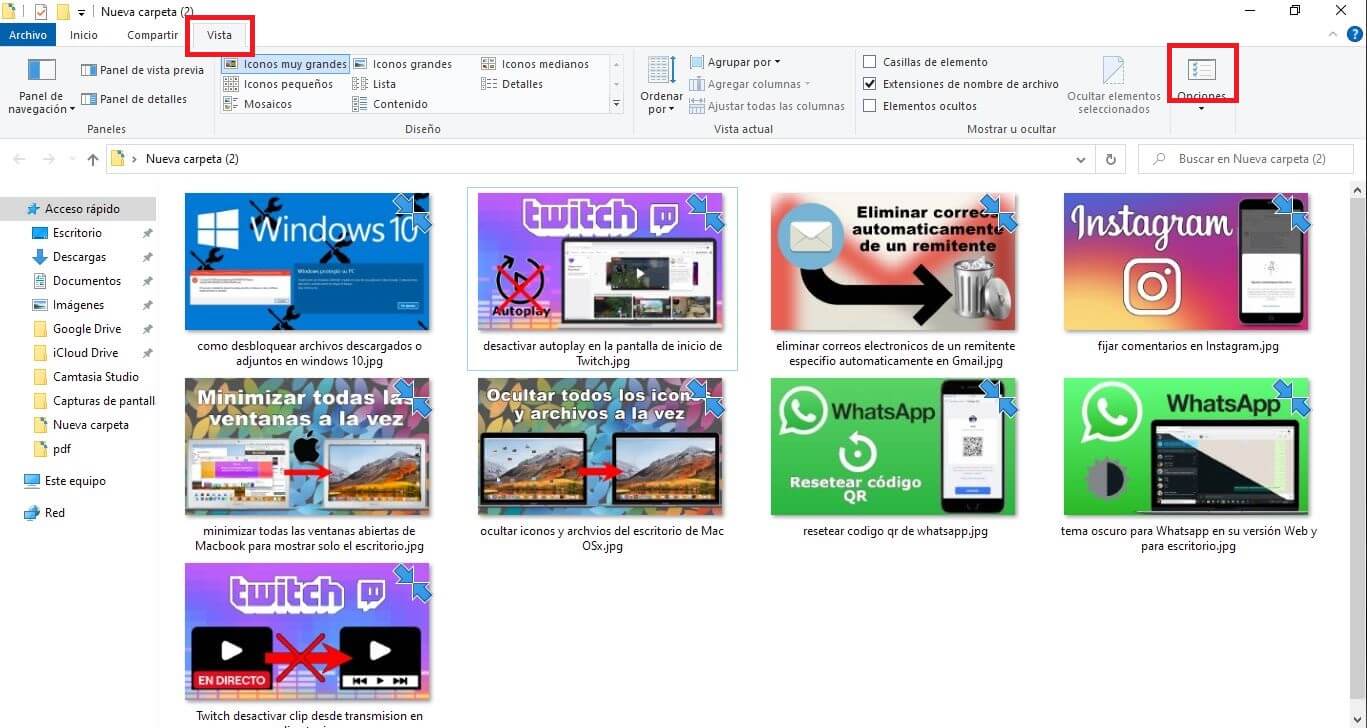Go up one folder level arrow
The image size is (1367, 728).
tap(93, 159)
